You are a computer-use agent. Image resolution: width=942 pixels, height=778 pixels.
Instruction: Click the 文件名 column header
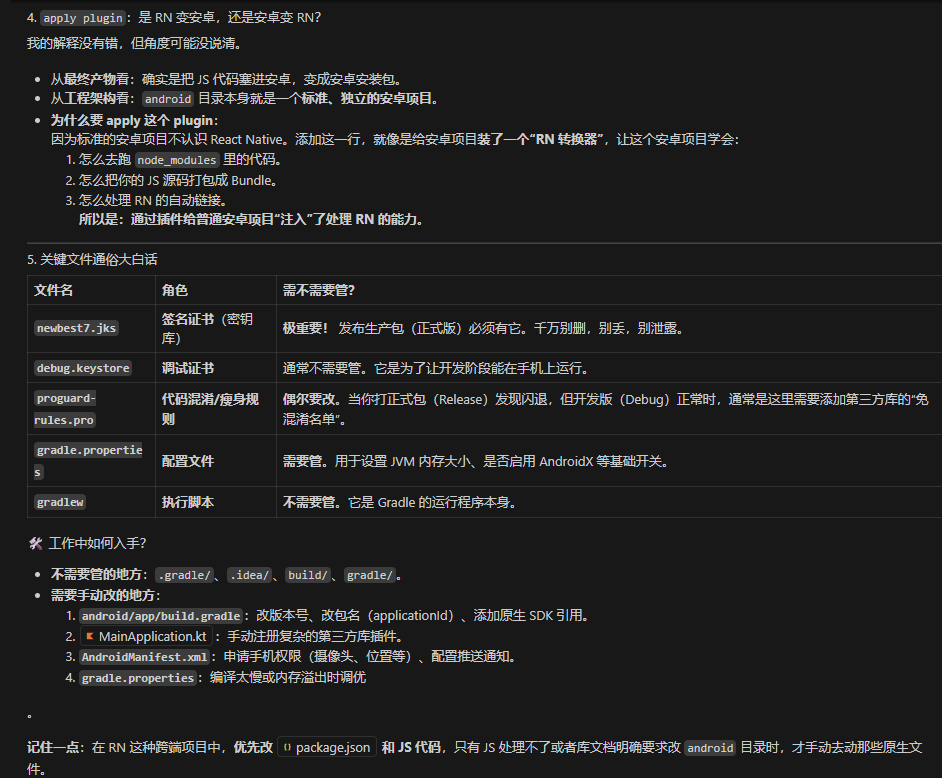tap(91, 290)
